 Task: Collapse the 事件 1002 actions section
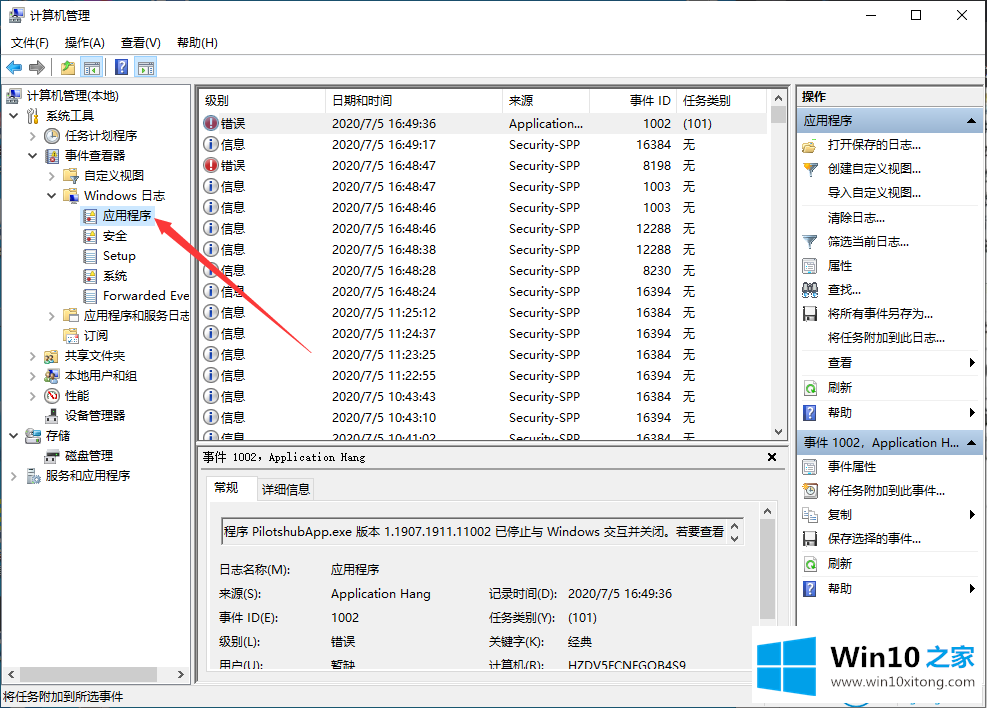tap(971, 443)
